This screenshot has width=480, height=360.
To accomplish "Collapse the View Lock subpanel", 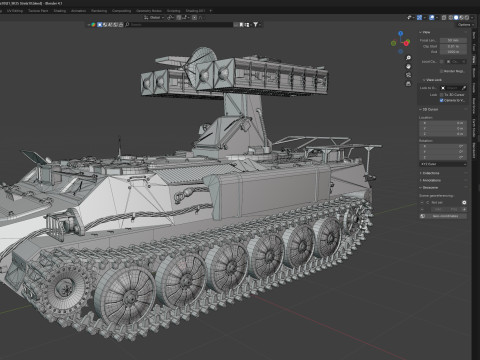I will coord(432,80).
